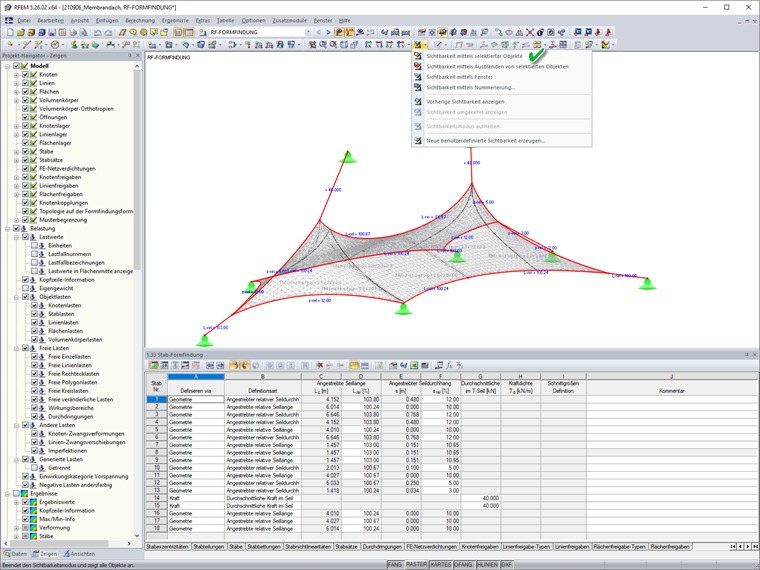Uncheck the Linien checkbox
The width and height of the screenshot is (760, 570).
(x=25, y=83)
